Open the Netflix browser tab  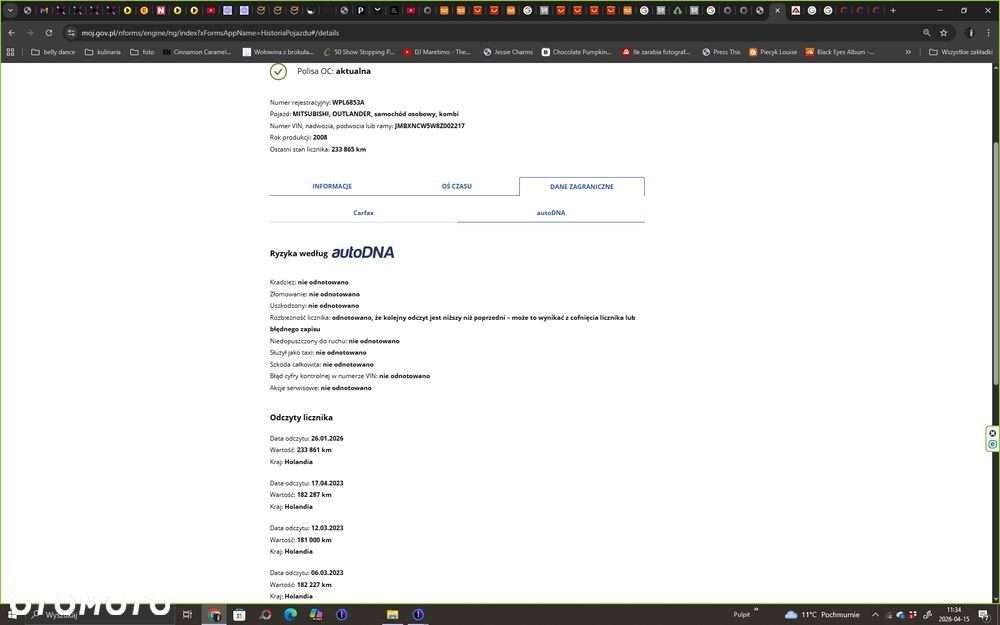click(x=161, y=10)
